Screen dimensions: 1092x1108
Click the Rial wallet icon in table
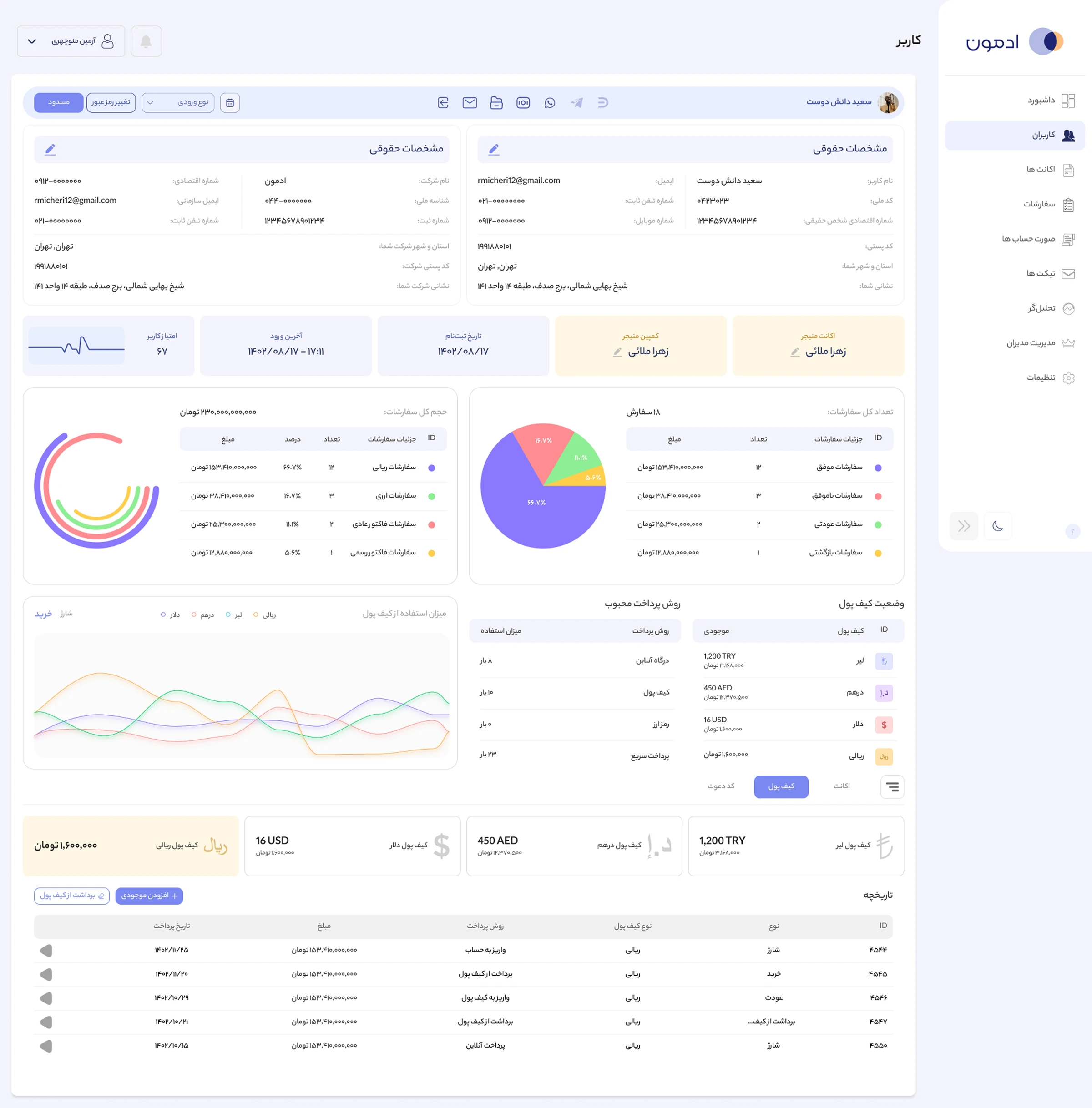[x=884, y=756]
